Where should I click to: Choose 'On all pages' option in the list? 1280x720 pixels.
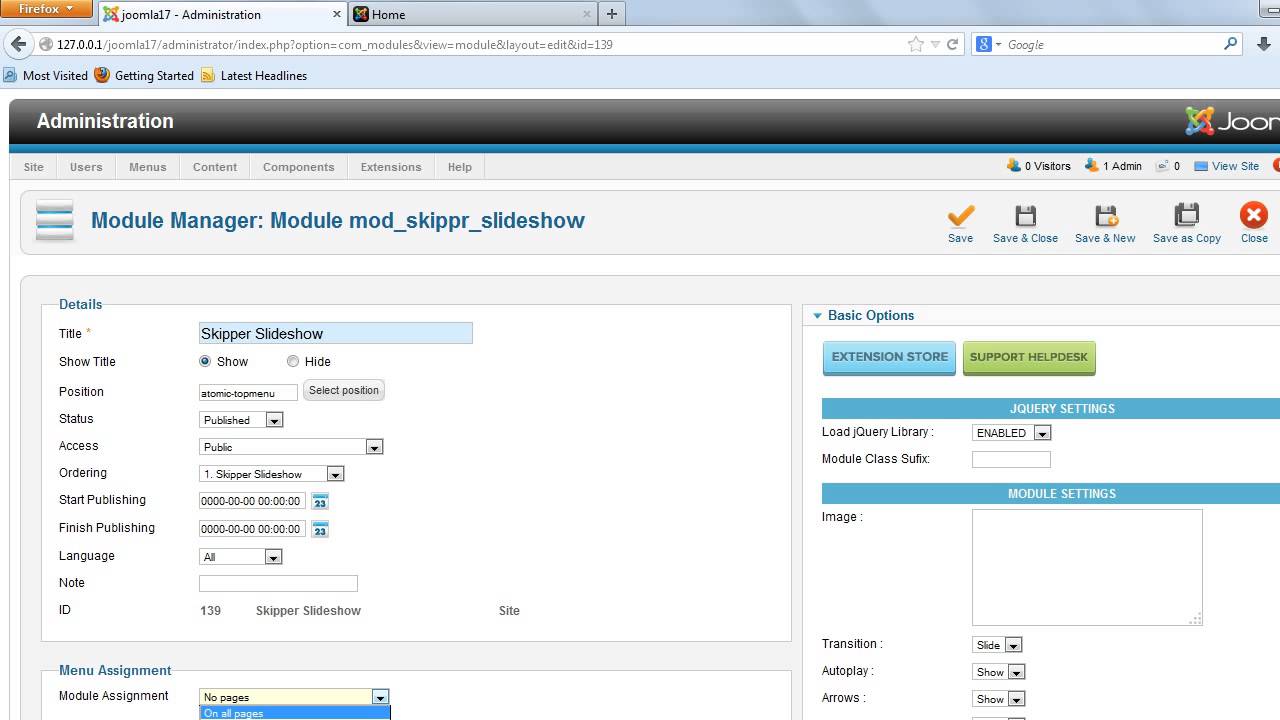tap(294, 713)
